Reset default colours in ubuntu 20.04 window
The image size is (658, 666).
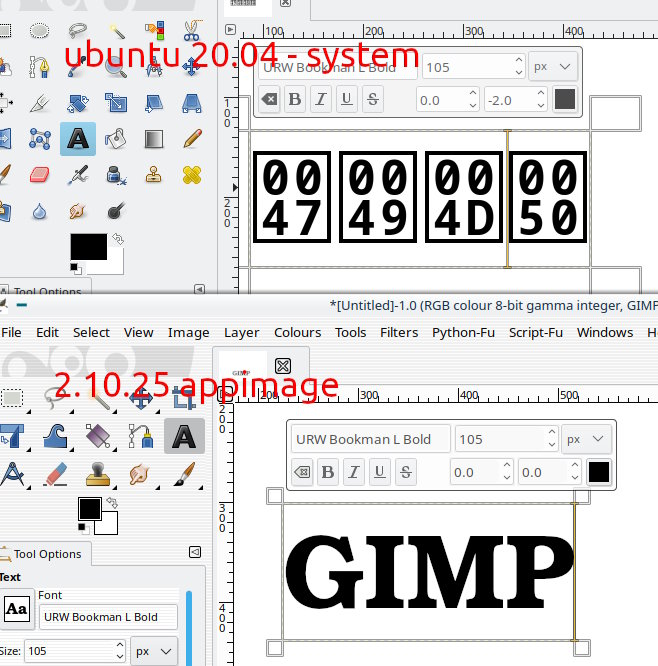point(76,269)
